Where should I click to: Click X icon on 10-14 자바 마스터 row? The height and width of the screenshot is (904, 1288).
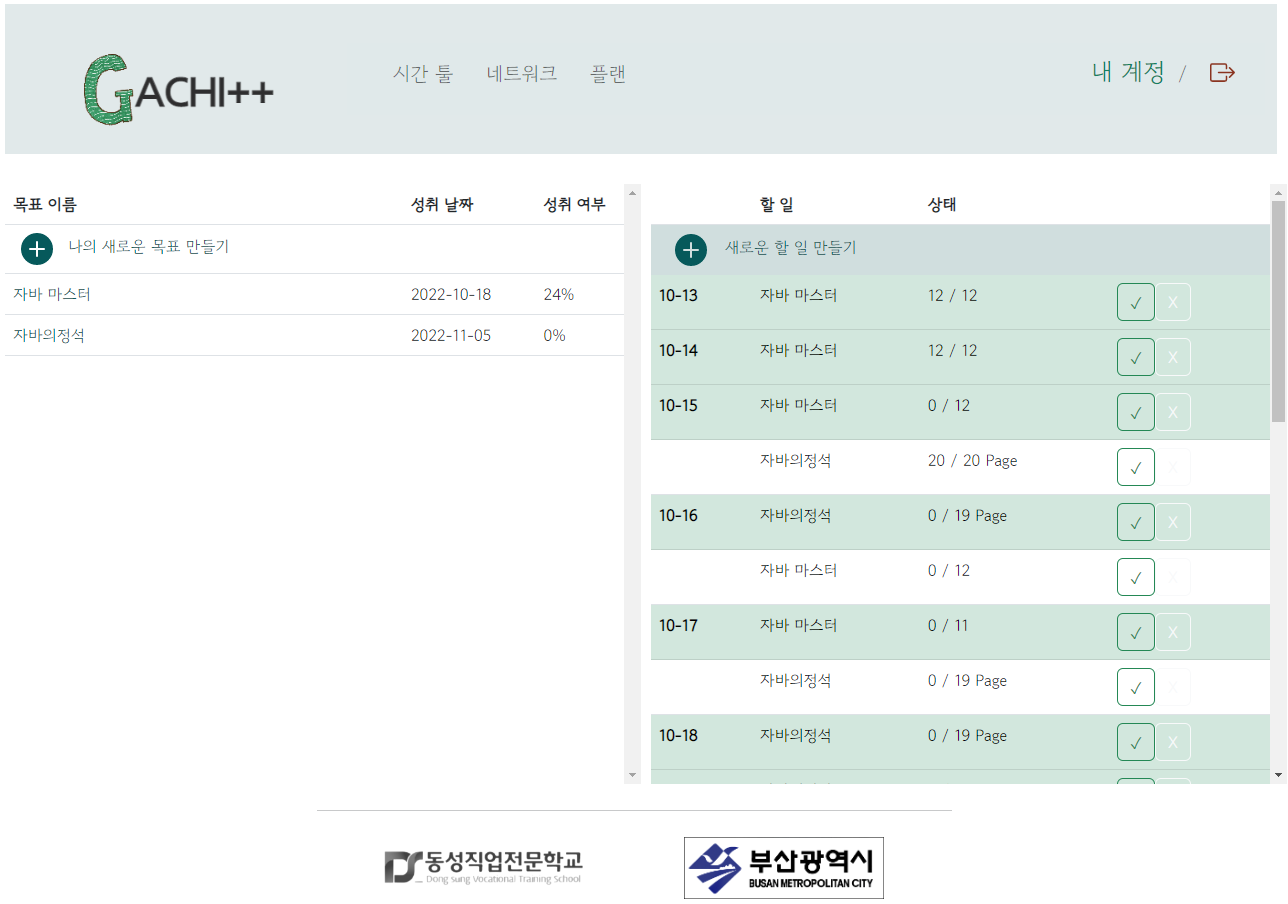tap(1173, 357)
